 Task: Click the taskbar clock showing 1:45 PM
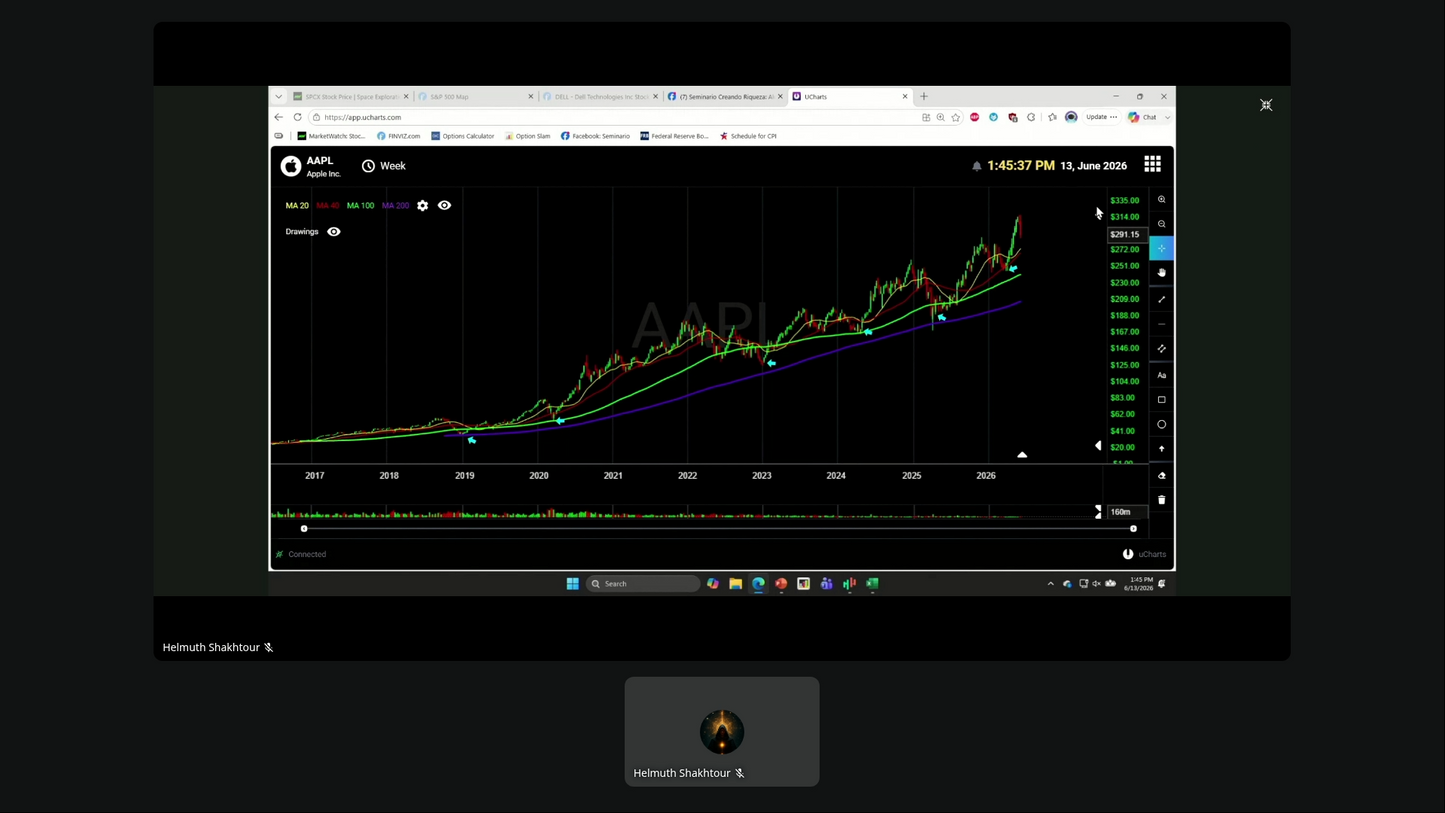(1141, 584)
